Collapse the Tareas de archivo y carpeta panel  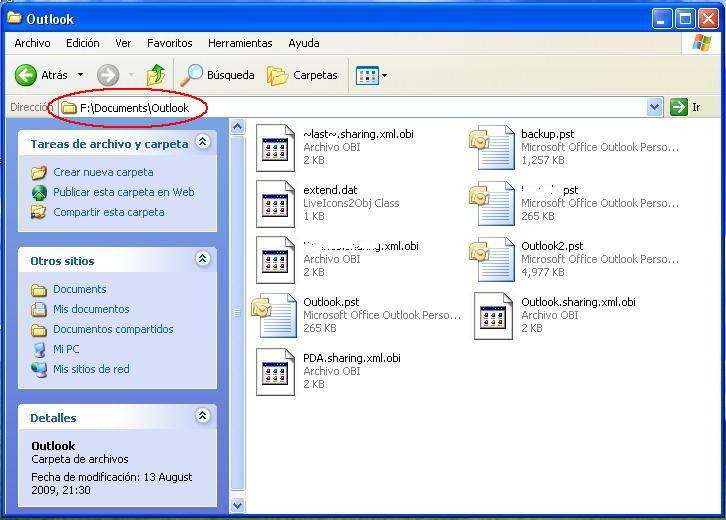[202, 142]
